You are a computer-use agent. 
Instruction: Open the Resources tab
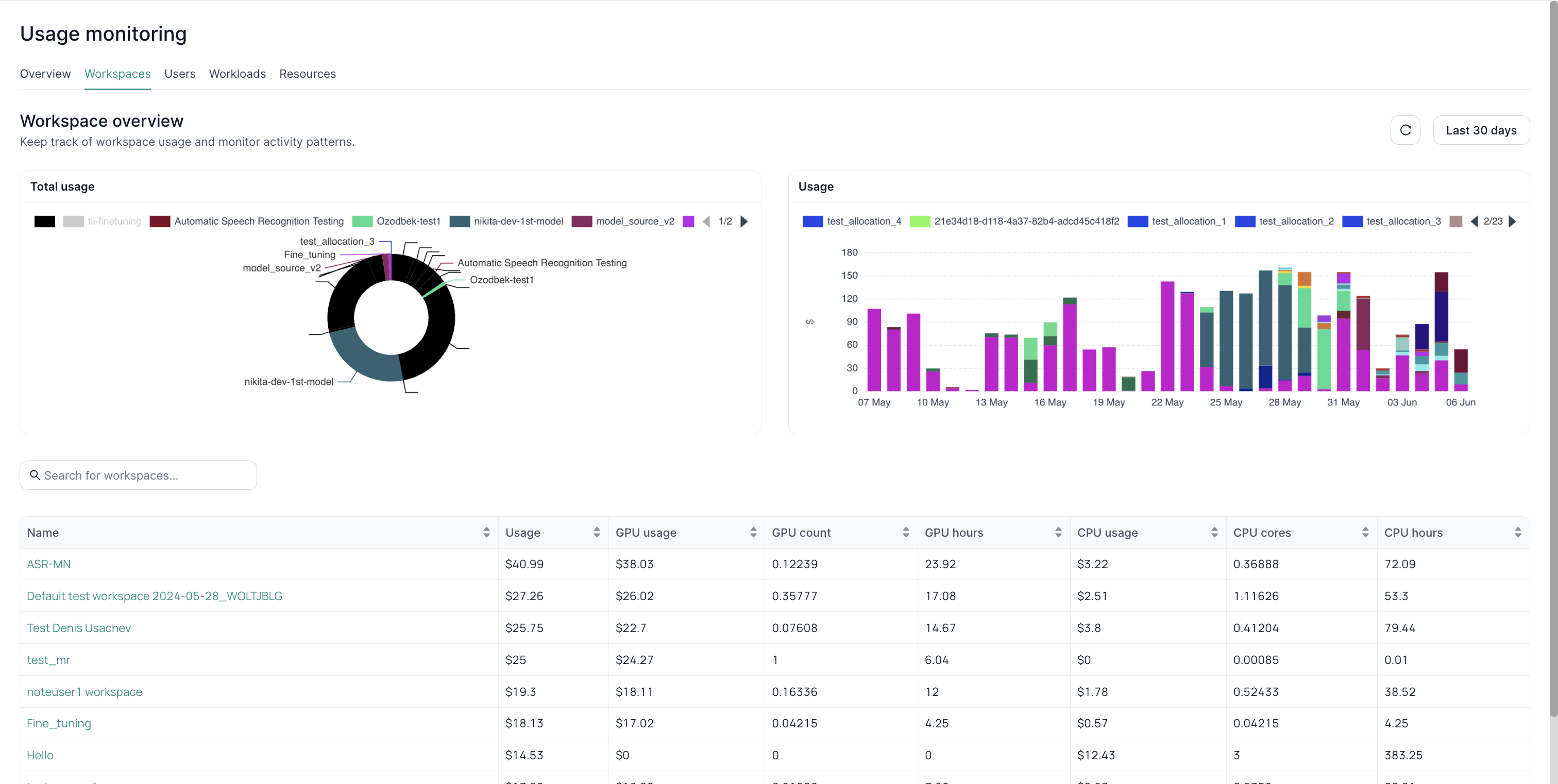[x=307, y=74]
